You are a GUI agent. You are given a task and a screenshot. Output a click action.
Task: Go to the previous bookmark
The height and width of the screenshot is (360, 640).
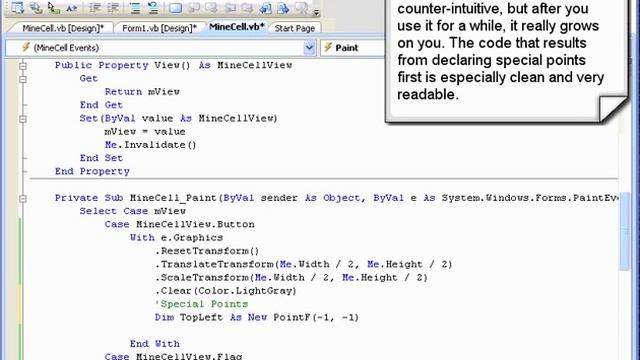point(194,7)
